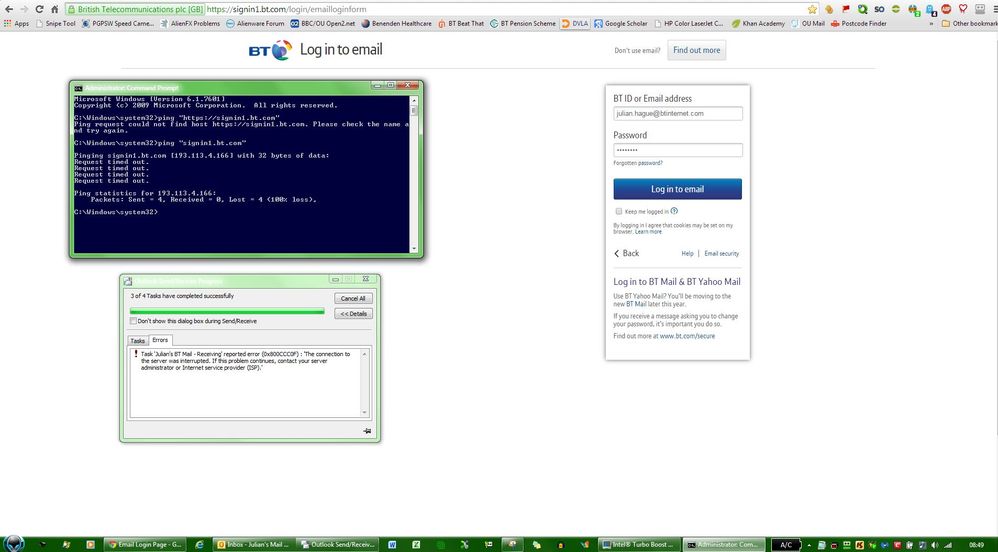Screen dimensions: 998x552
Task: Open the Snipe Tool bookmark
Action: 55,24
